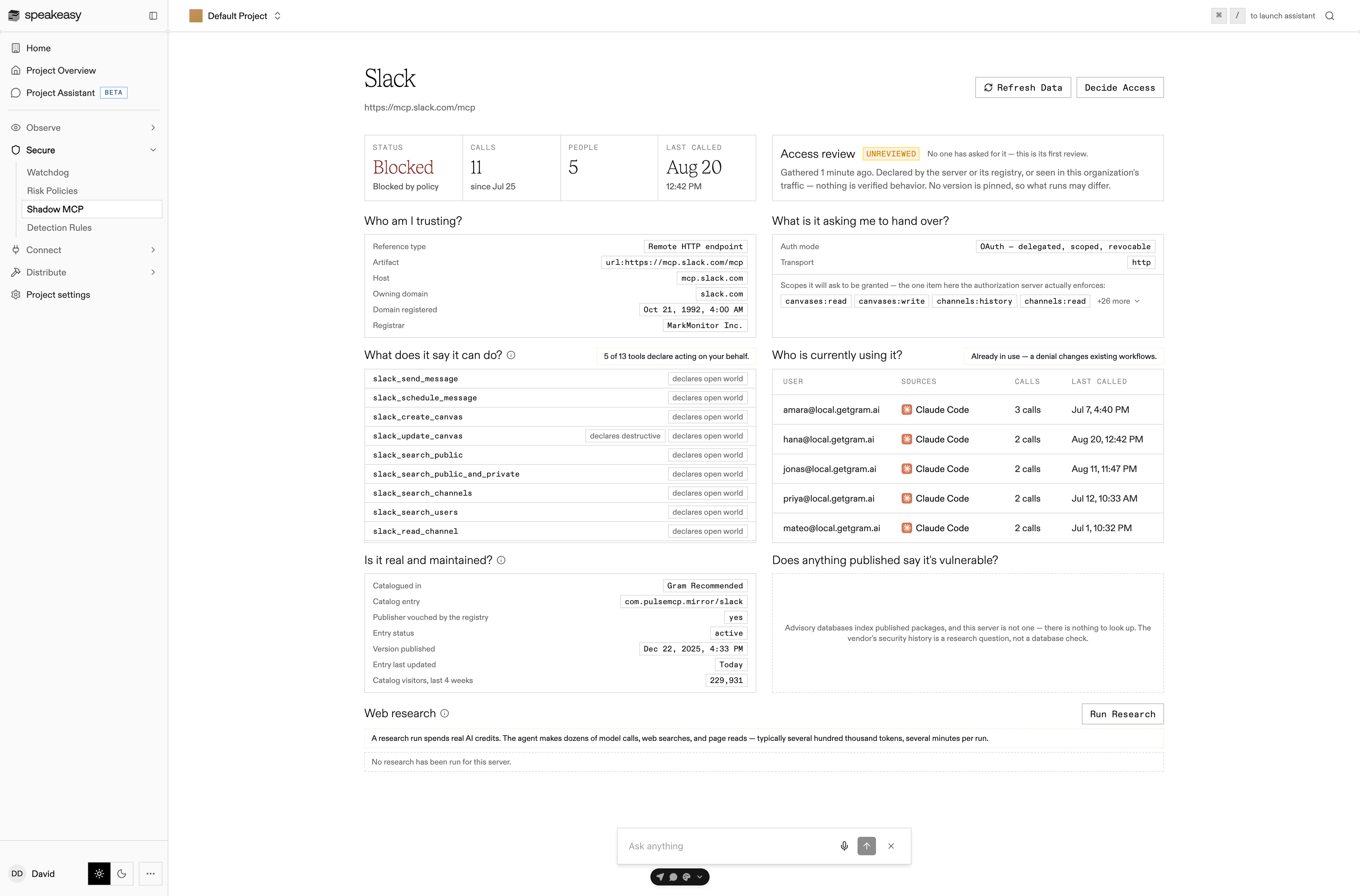Viewport: 1360px width, 896px height.
Task: Switch to light theme sun icon
Action: point(99,873)
